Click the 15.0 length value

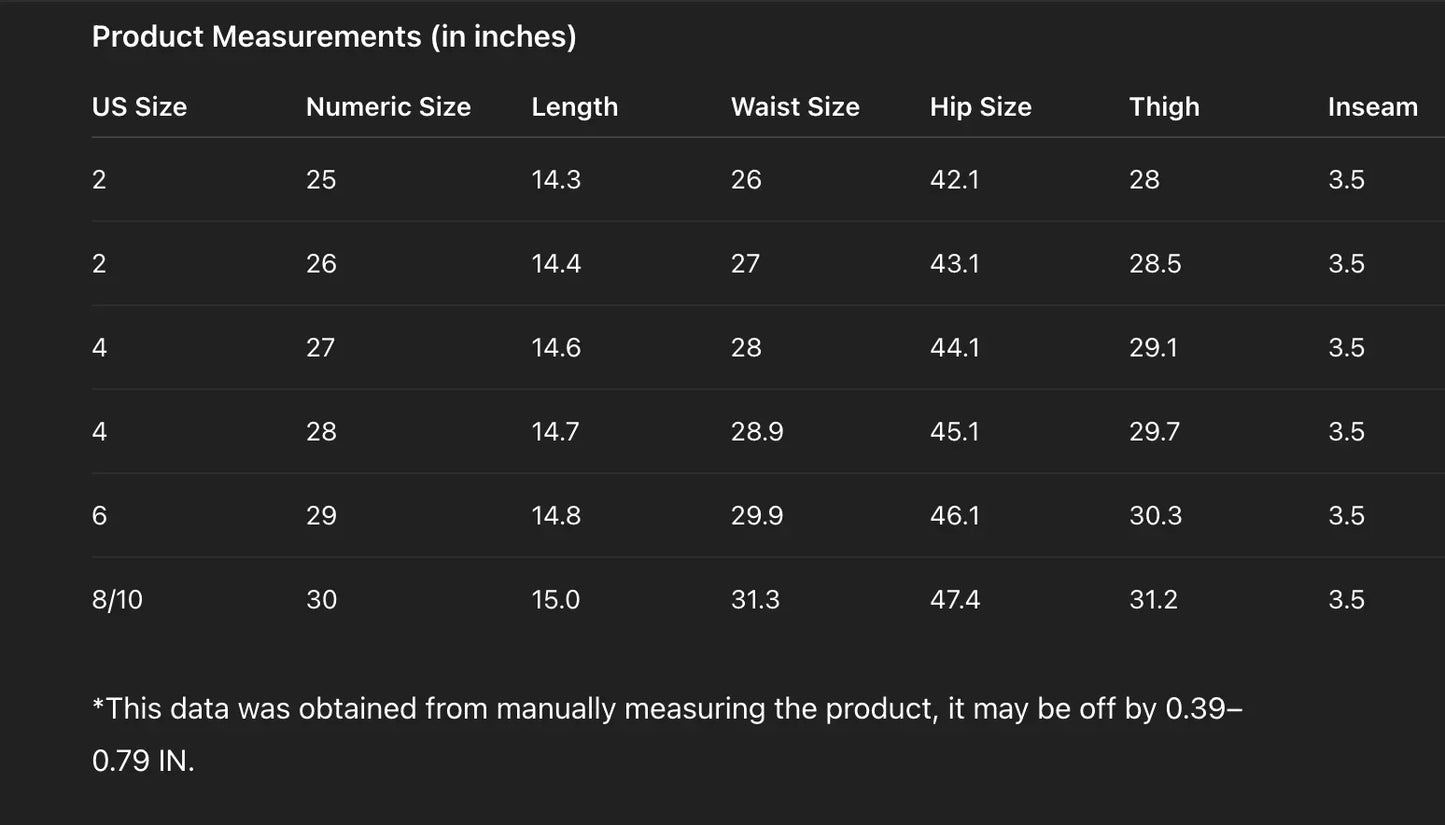[x=556, y=600]
